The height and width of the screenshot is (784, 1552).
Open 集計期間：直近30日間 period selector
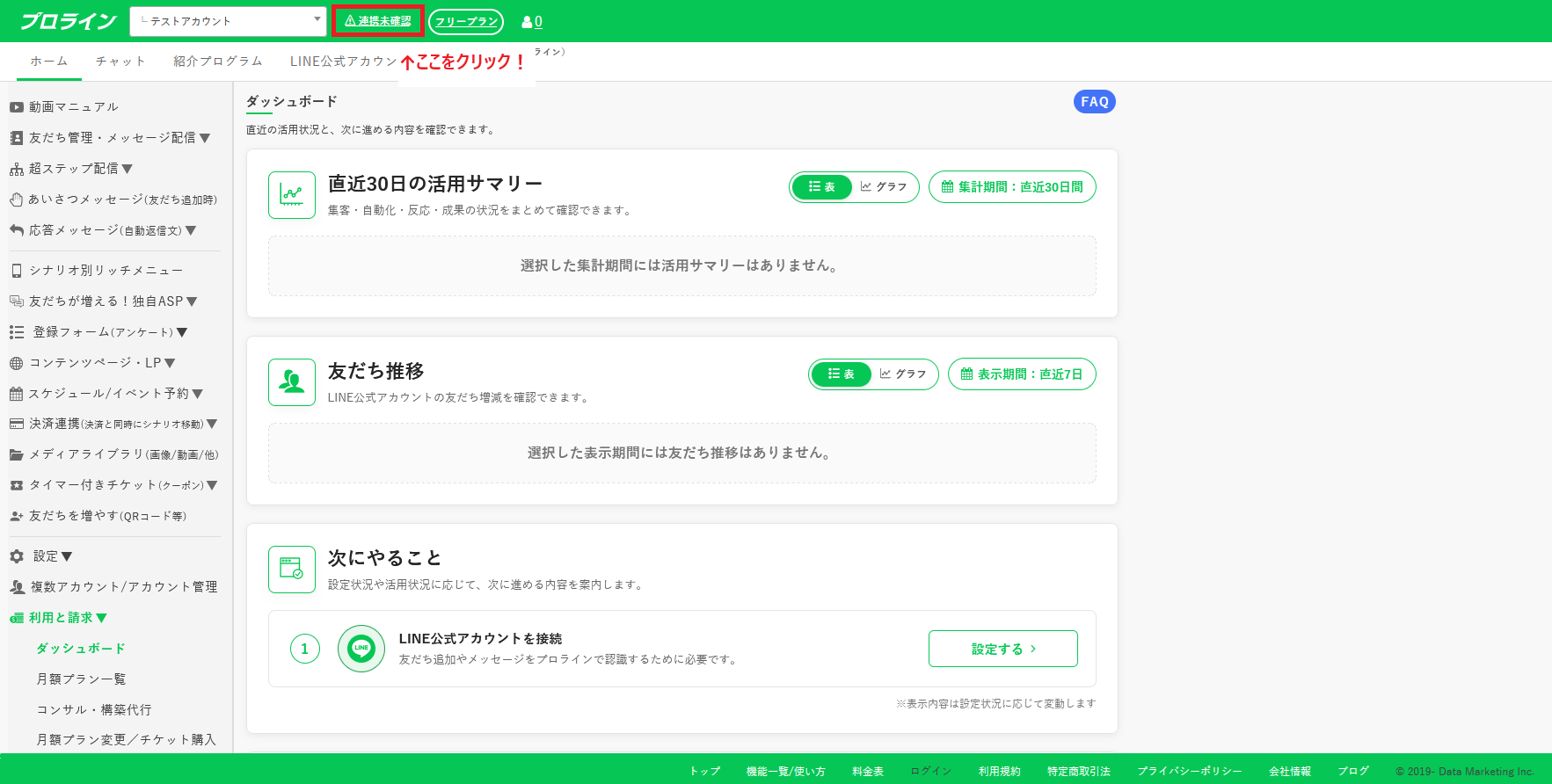[1012, 187]
